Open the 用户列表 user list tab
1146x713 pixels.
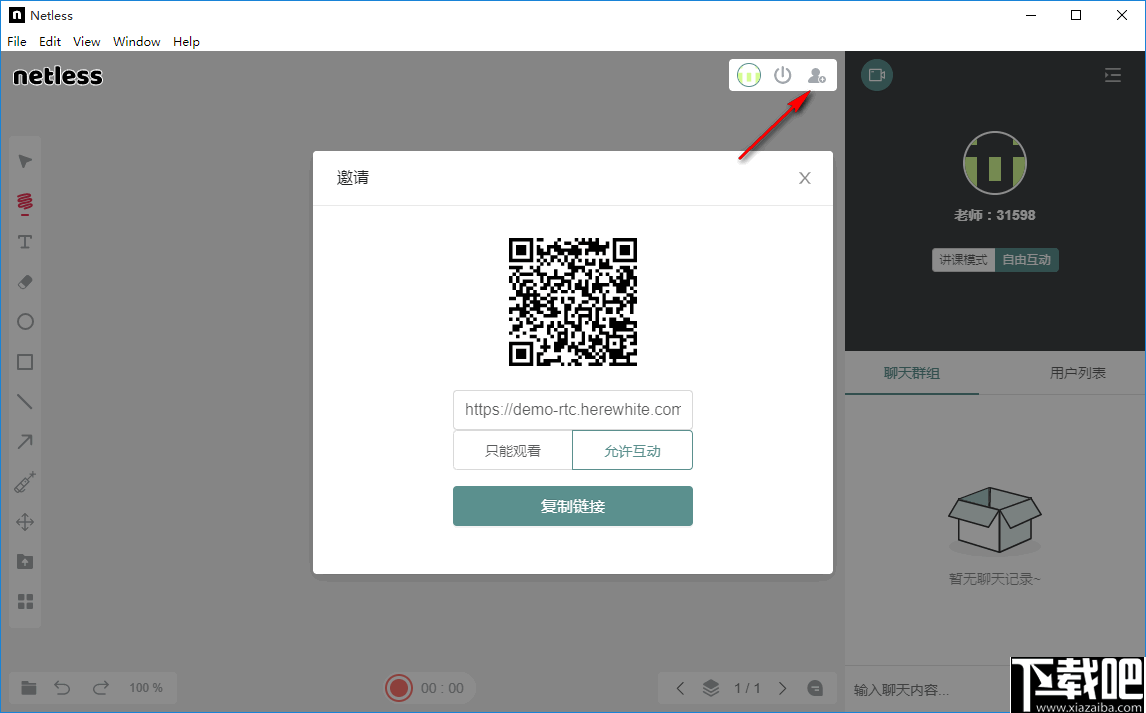[x=1077, y=373]
